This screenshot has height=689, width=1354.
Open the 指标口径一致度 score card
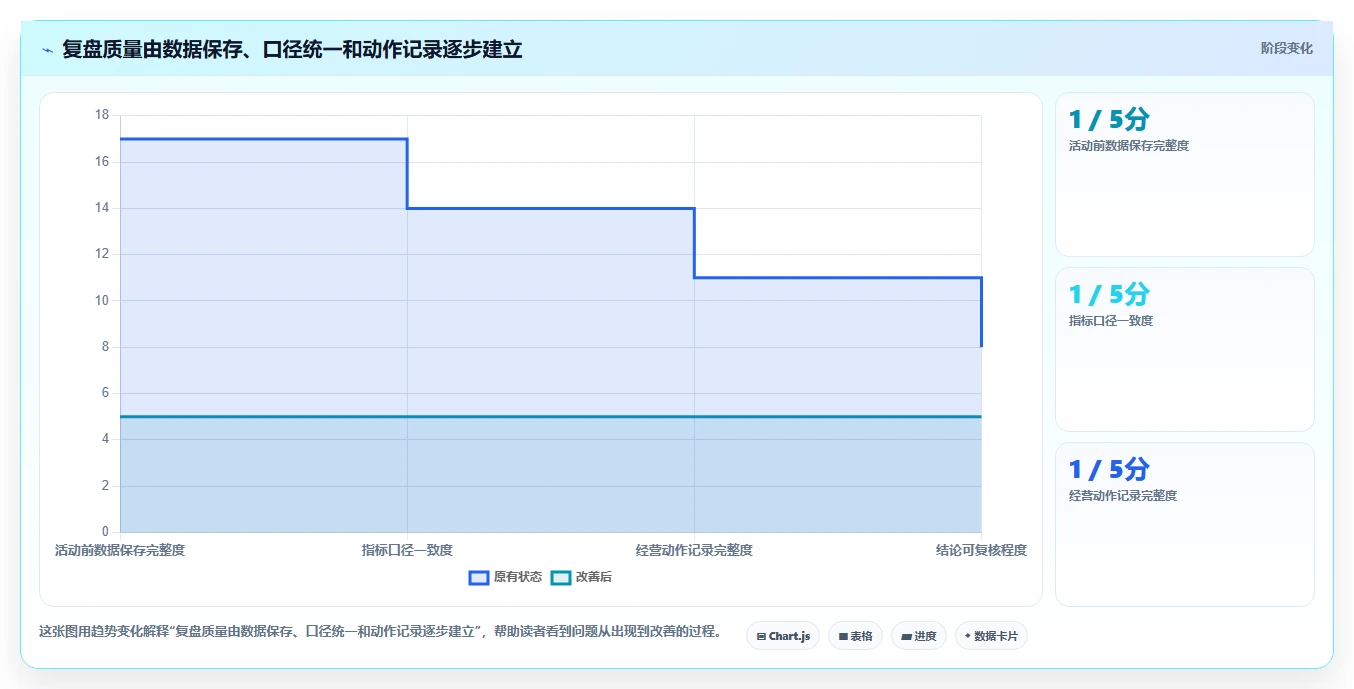(1185, 350)
